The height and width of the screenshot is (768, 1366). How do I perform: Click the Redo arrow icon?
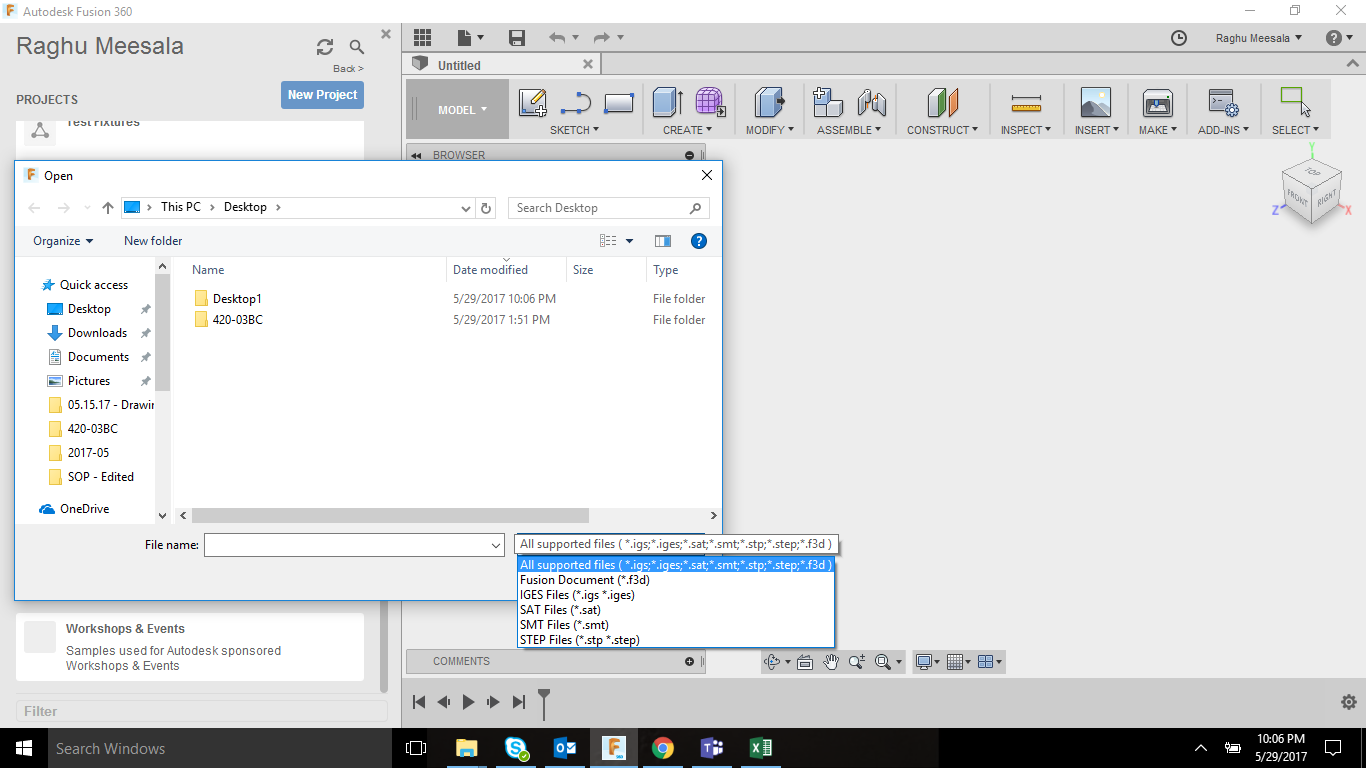[x=602, y=38]
